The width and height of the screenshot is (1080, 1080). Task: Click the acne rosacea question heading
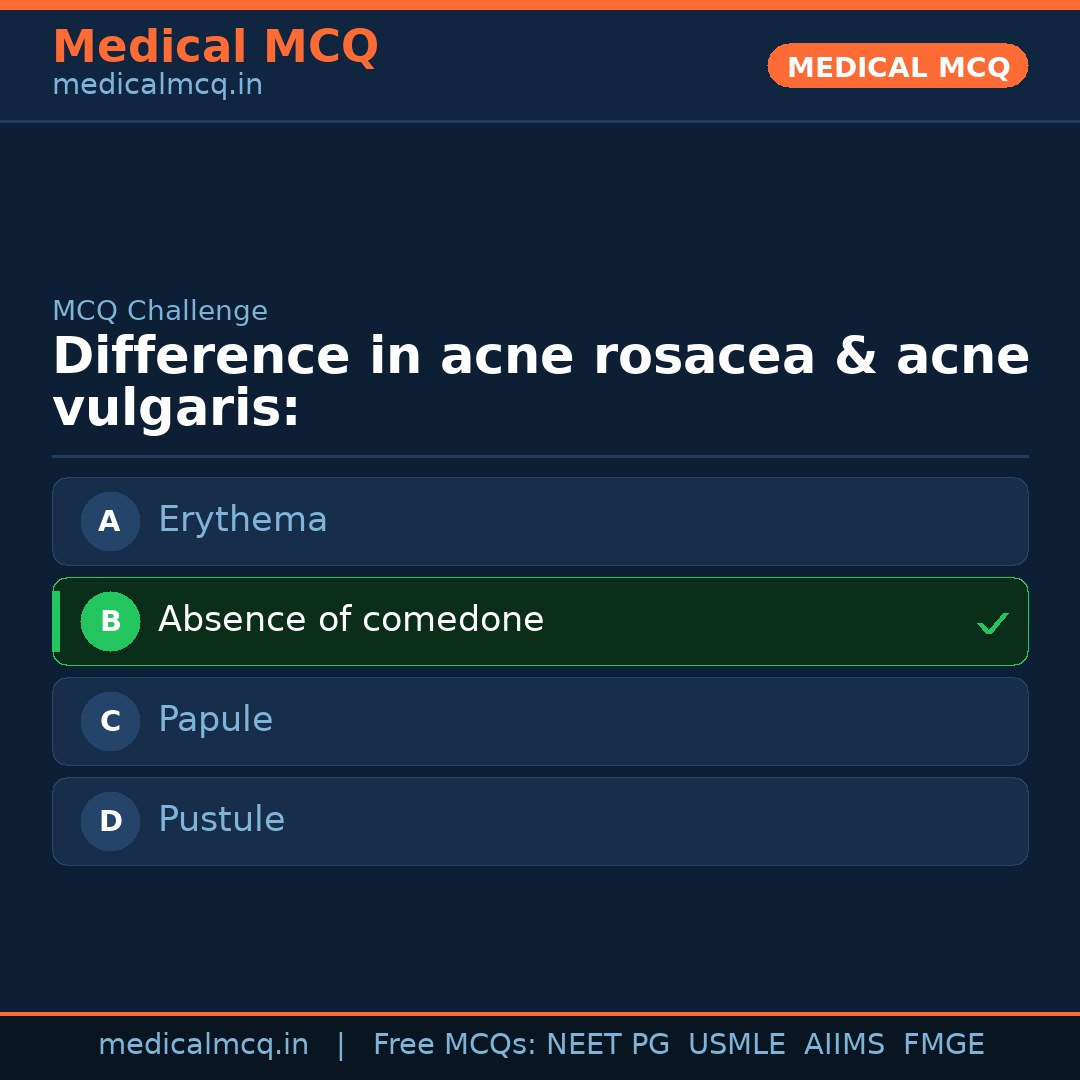point(540,382)
